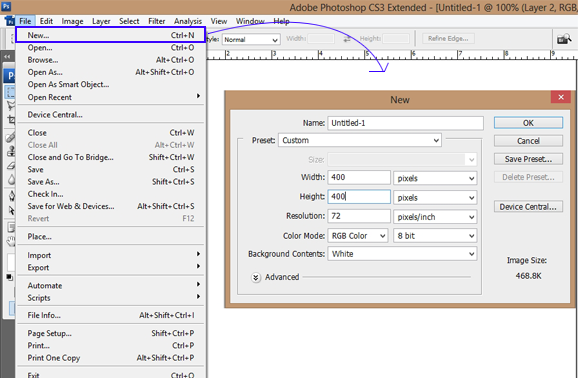Click the Ps icon beside the File menu

[x=10, y=21]
